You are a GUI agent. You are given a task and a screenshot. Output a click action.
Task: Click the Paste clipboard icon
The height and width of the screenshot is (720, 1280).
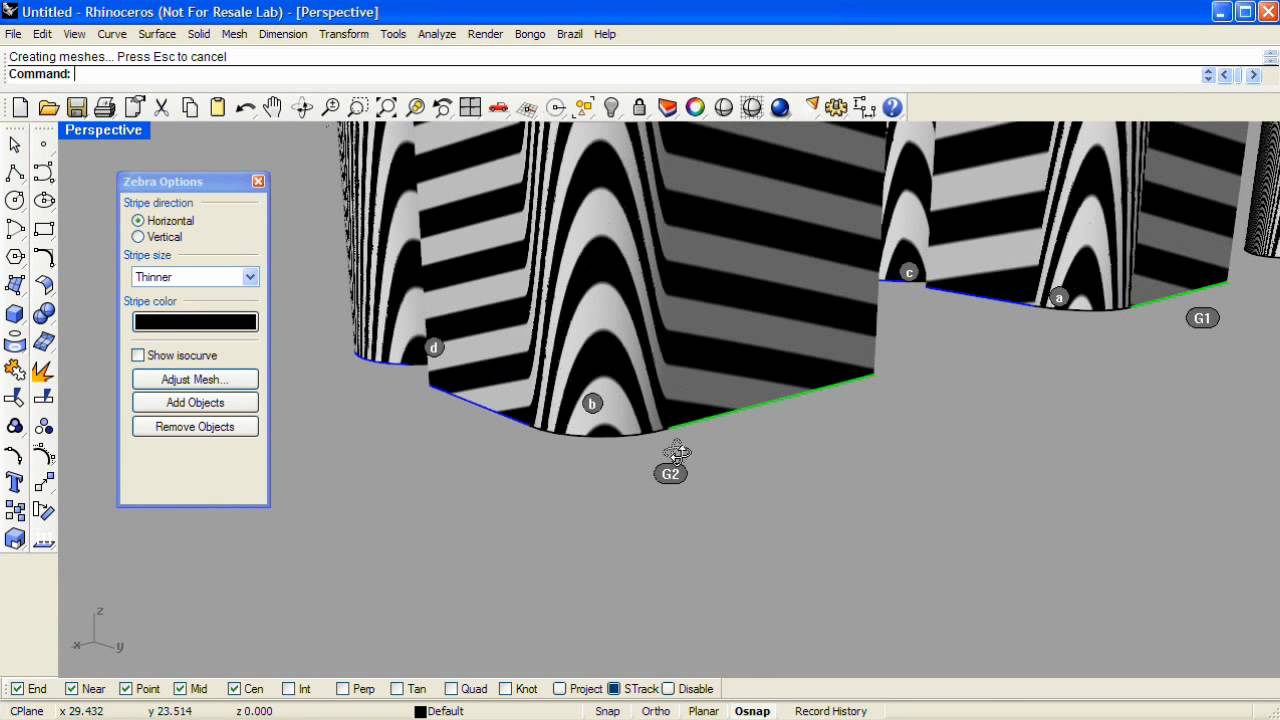[x=217, y=107]
